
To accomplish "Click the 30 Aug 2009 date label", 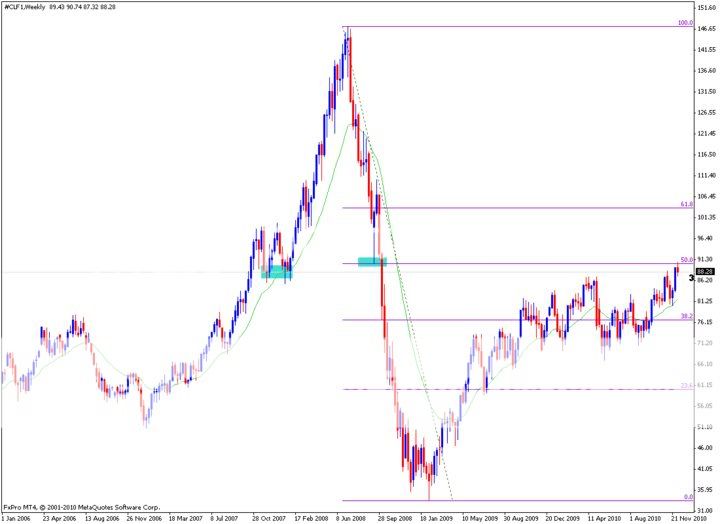I will tap(522, 518).
